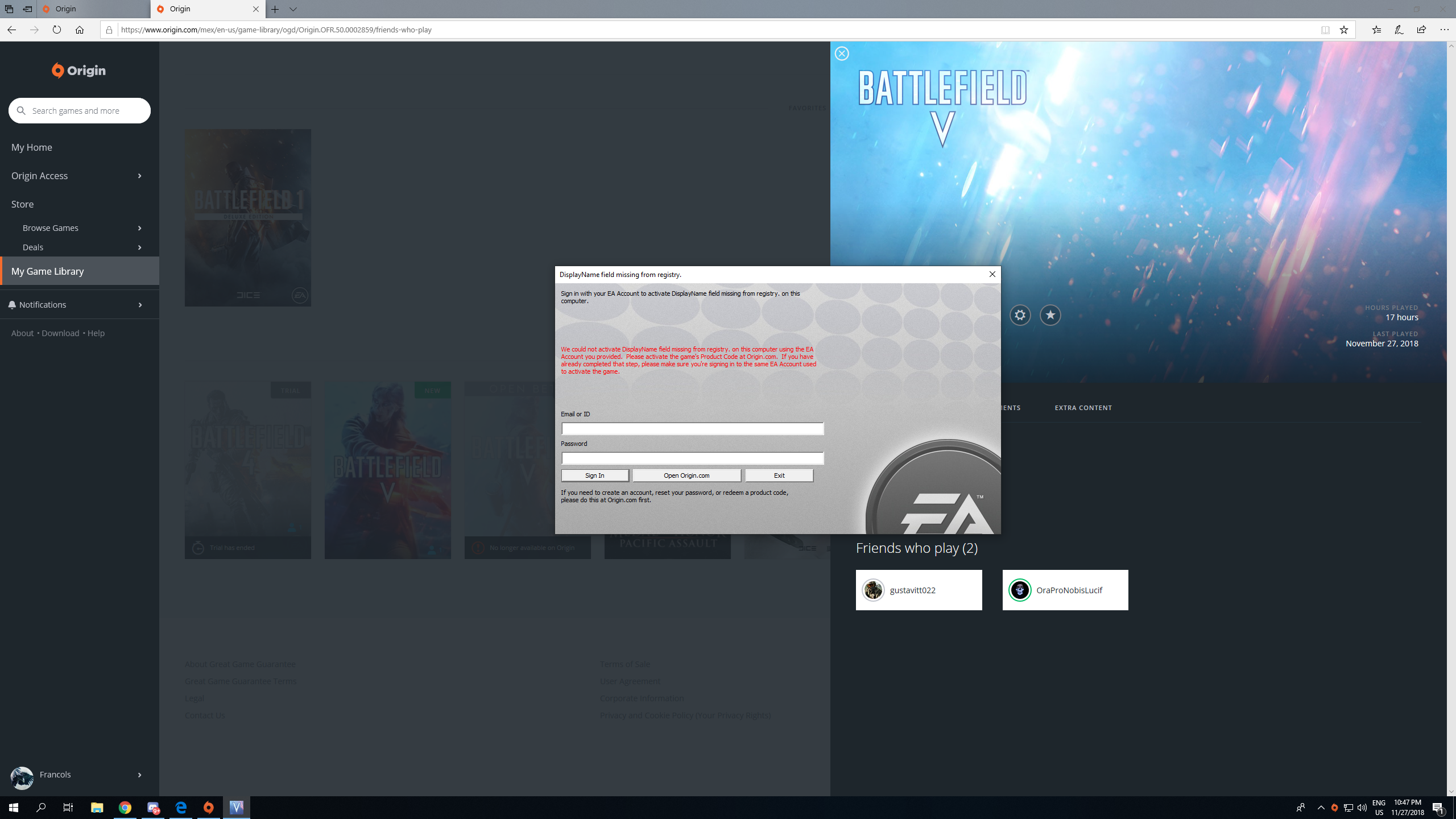Open Task View on taskbar
The image size is (1456, 819).
pyautogui.click(x=68, y=808)
